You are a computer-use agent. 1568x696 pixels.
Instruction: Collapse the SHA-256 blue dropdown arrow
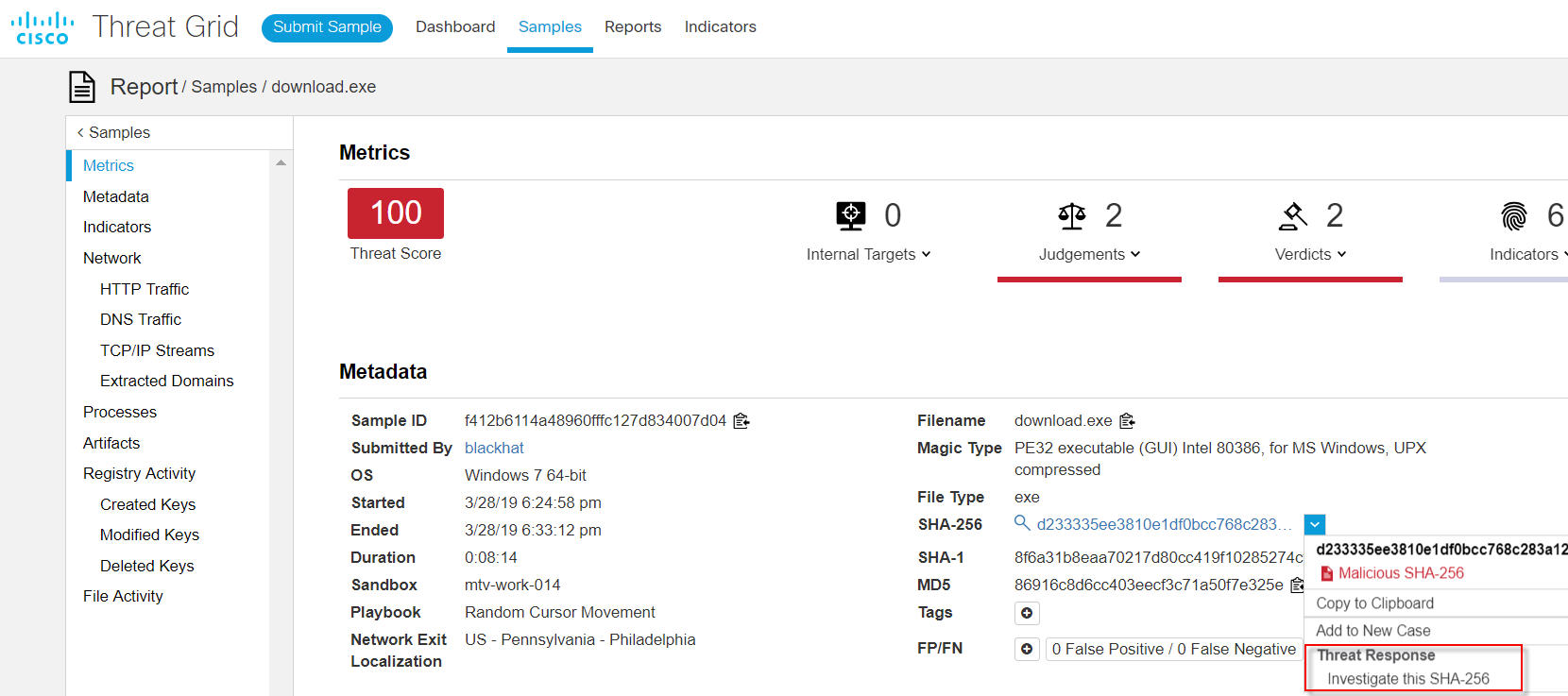pos(1314,524)
